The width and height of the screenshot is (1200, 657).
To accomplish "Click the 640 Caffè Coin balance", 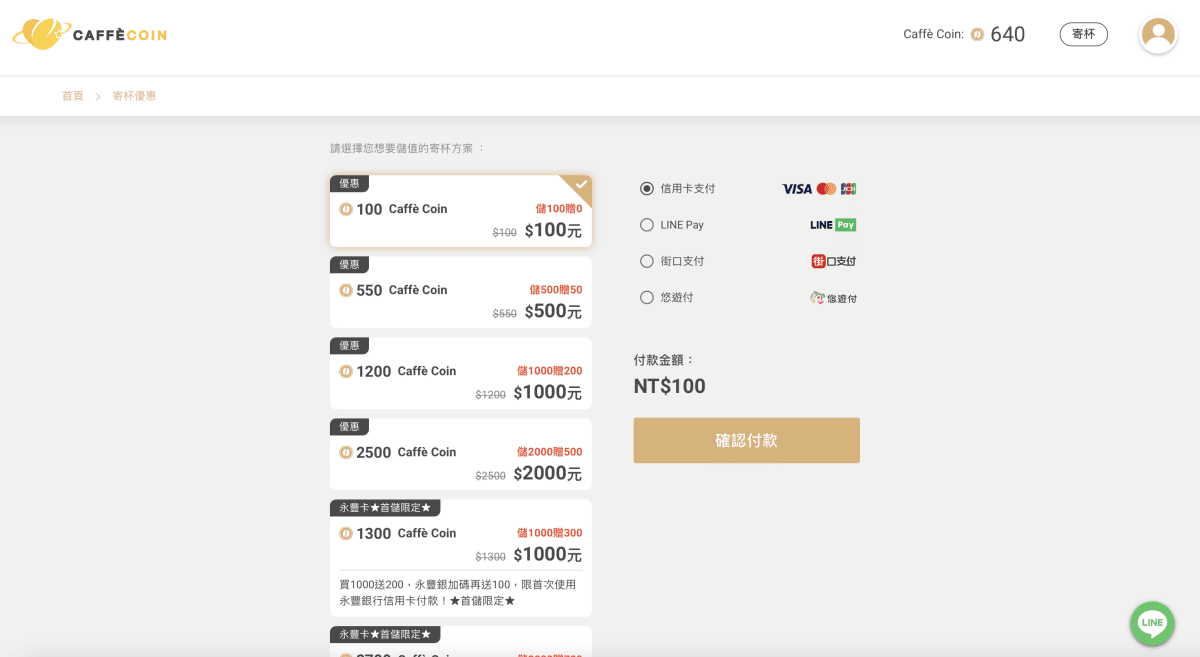I will point(1007,35).
